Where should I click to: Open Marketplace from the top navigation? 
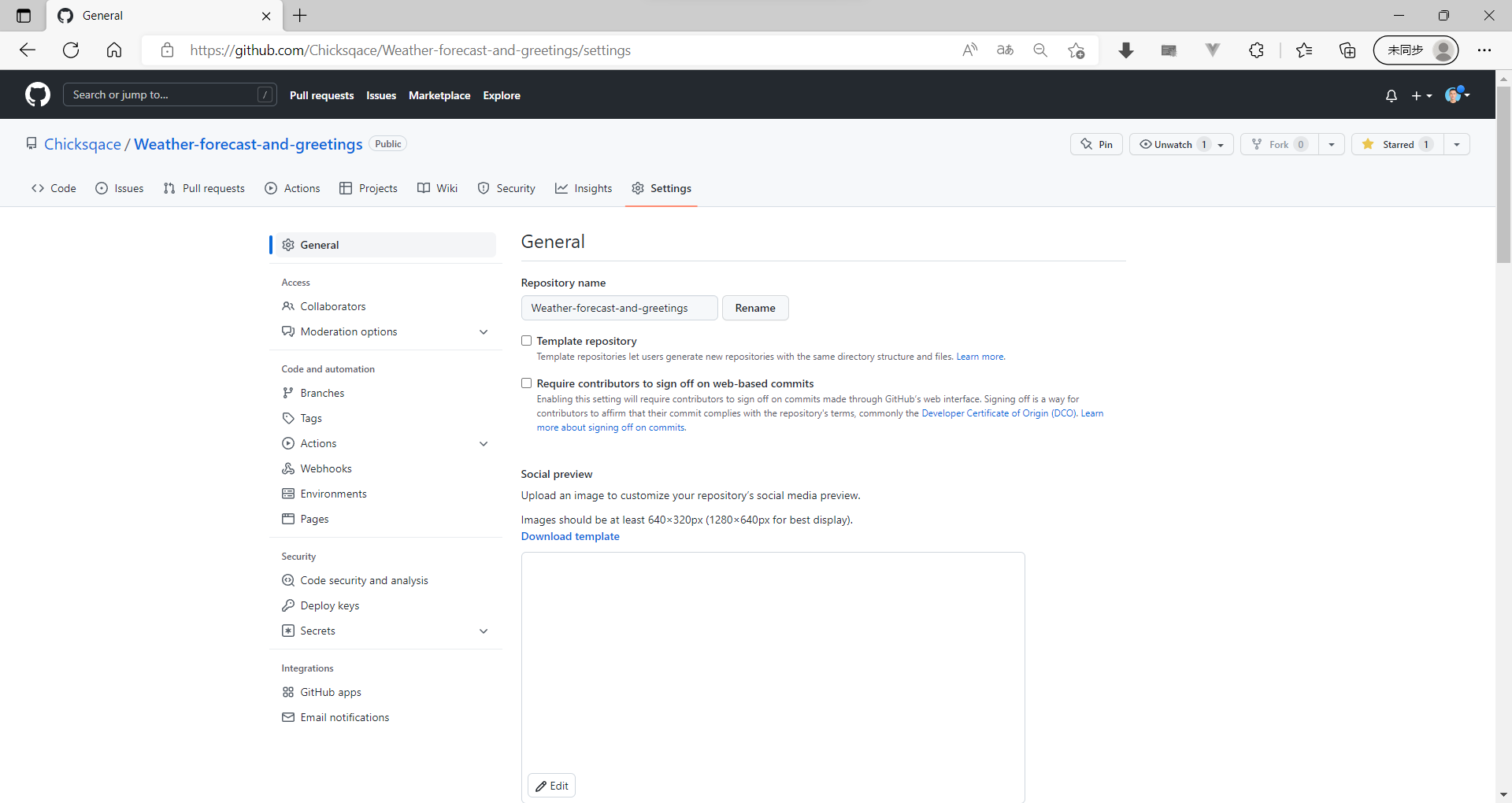tap(439, 95)
